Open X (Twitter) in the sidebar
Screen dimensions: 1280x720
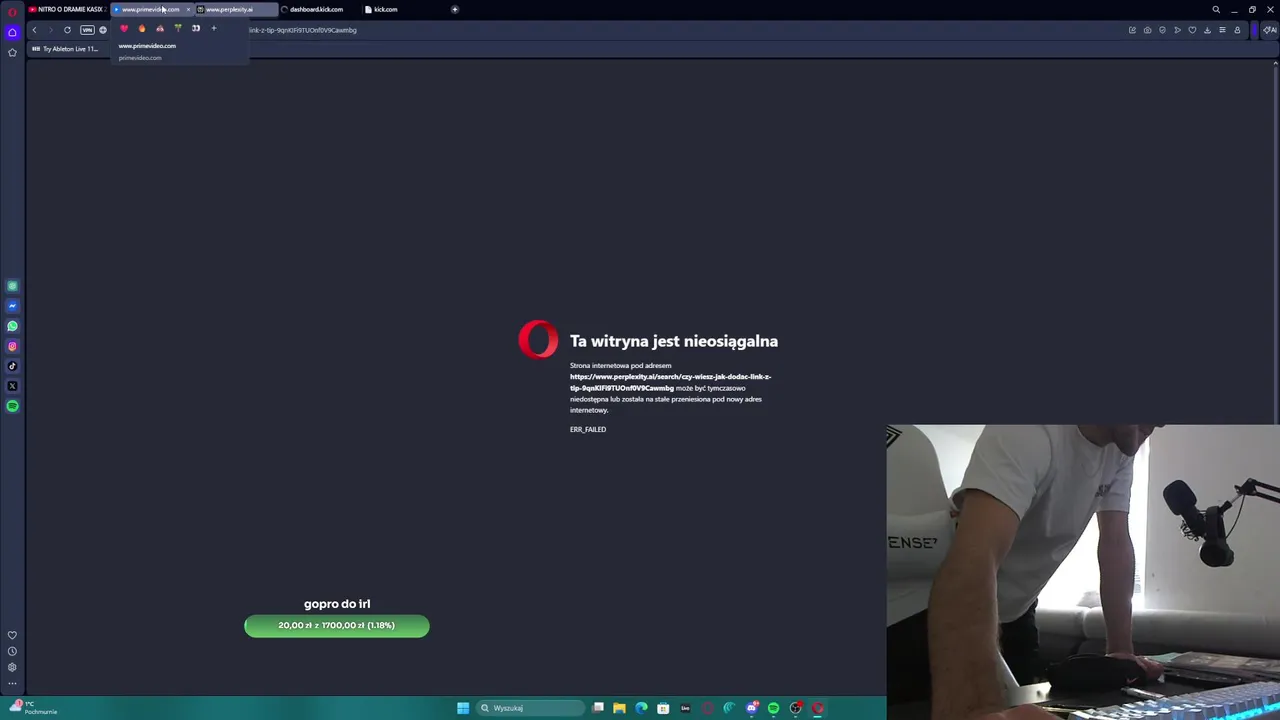coord(12,386)
